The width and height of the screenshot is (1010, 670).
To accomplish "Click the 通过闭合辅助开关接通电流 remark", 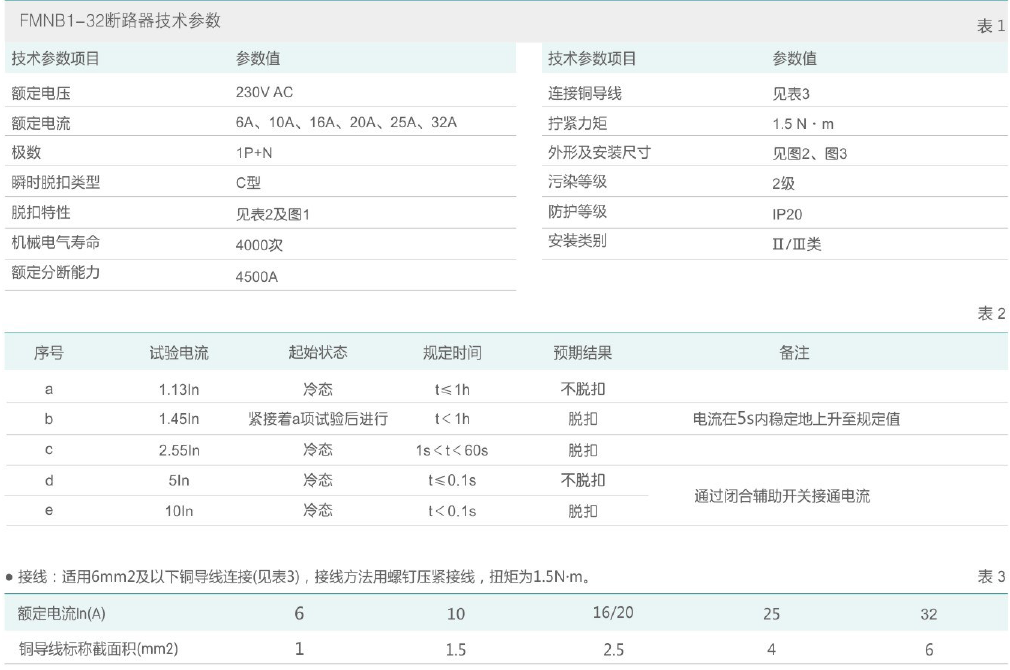I will click(782, 495).
